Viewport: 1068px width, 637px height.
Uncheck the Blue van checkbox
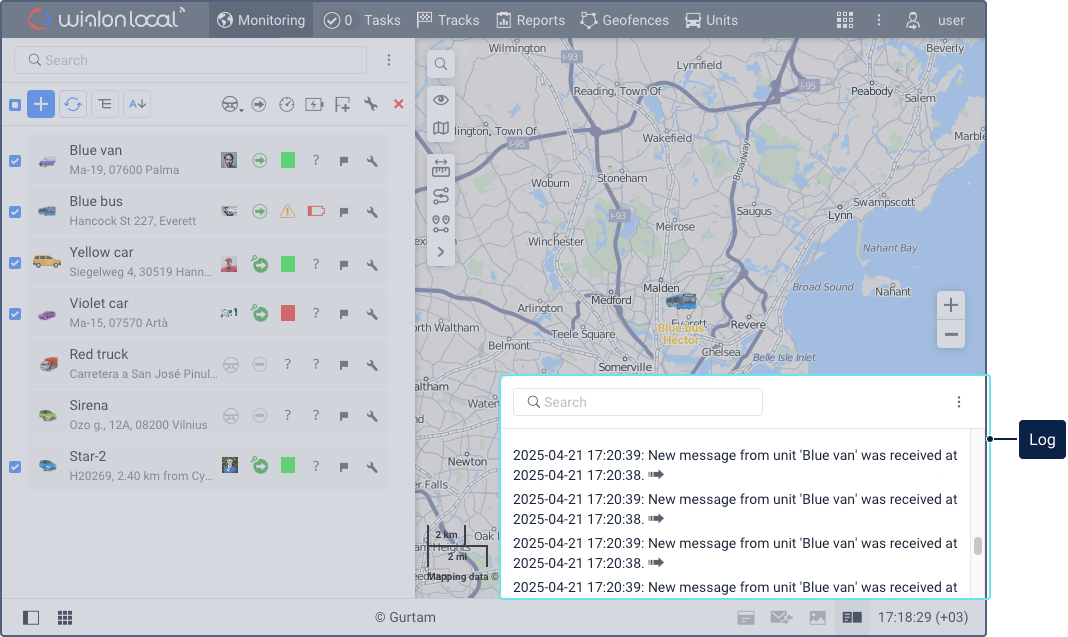click(x=15, y=161)
